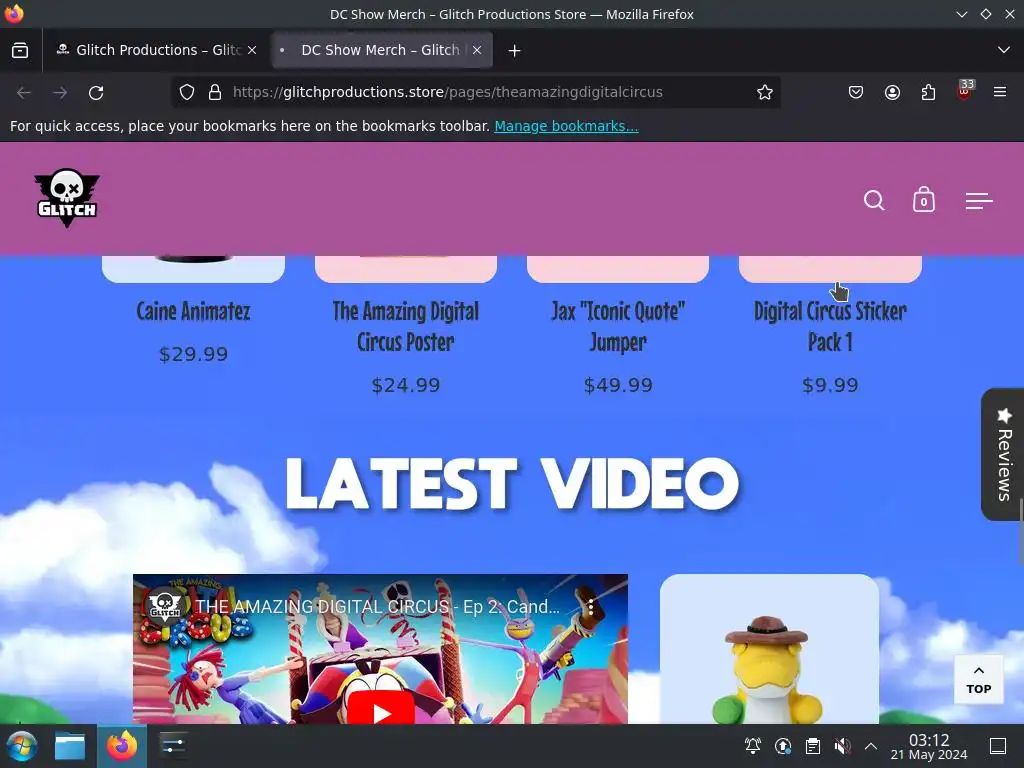Open the Caine Animatez product

(x=193, y=312)
